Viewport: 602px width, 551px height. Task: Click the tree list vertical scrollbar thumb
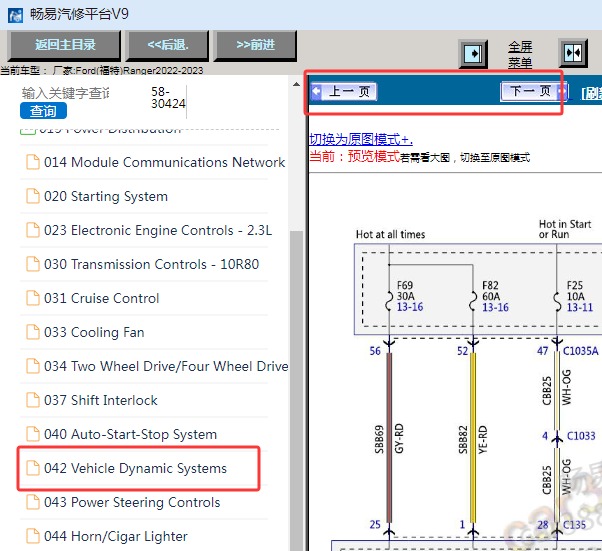[296, 390]
